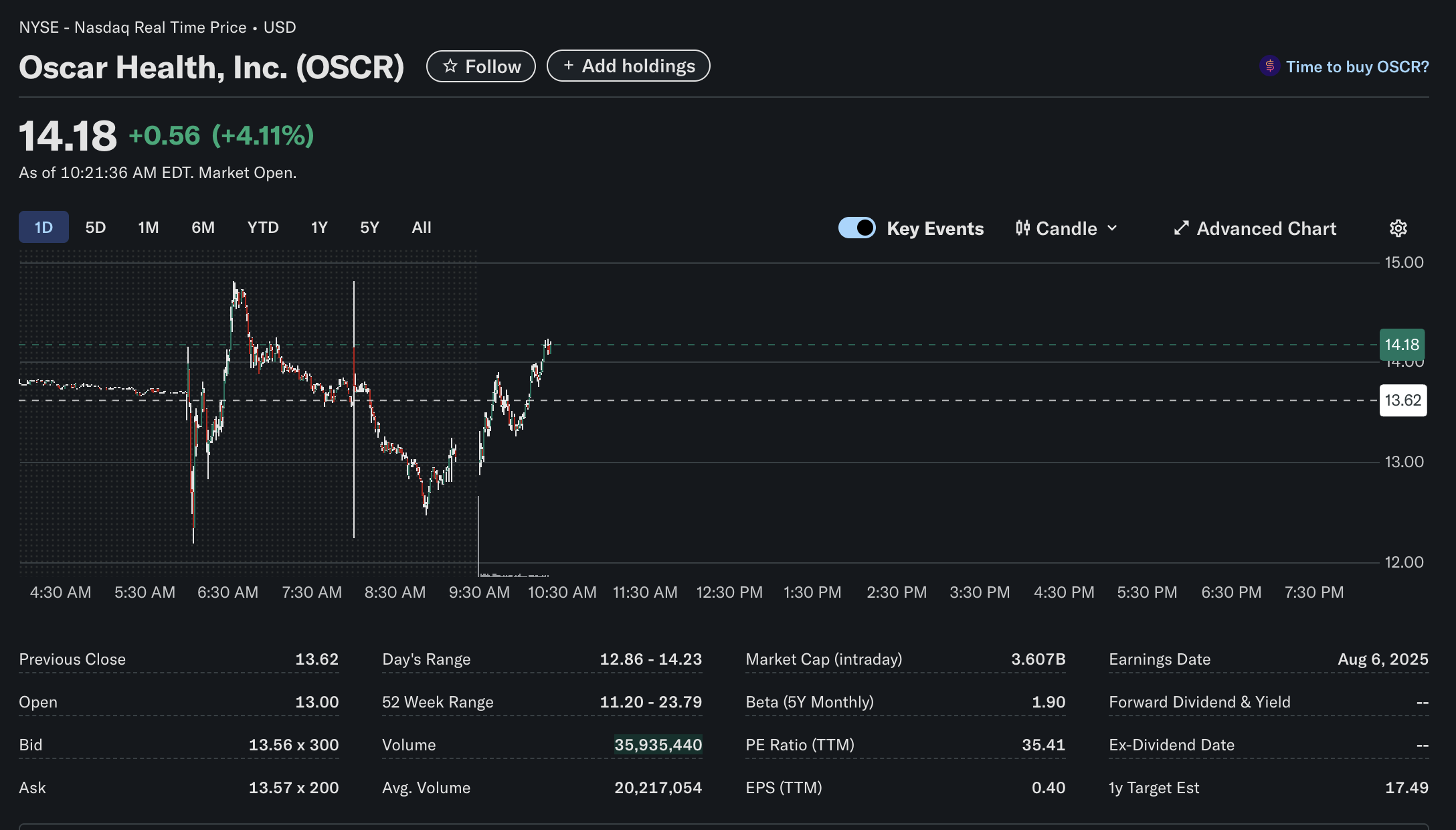Click the Avg. Volume value 20,217,054

point(658,788)
